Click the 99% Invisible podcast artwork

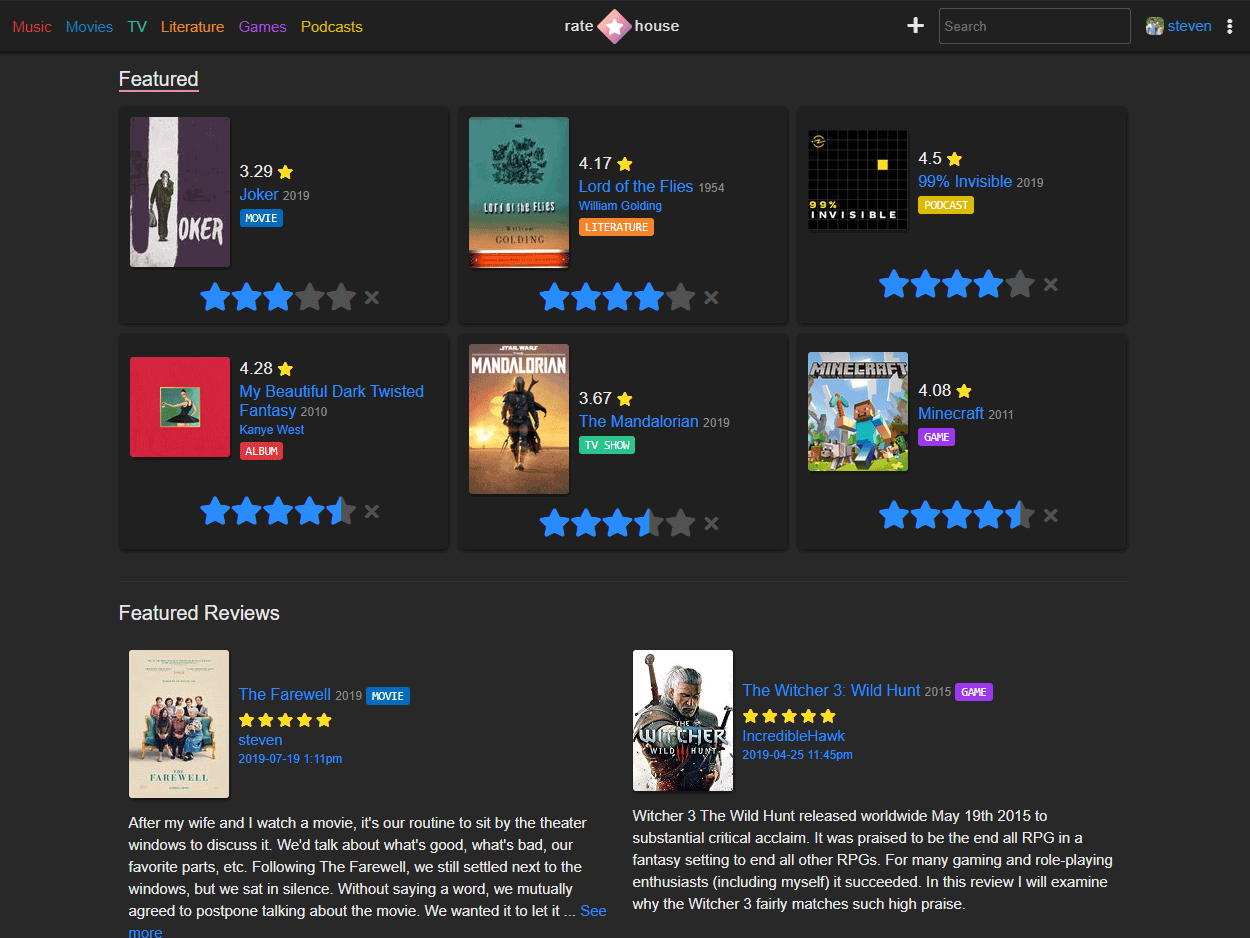858,180
